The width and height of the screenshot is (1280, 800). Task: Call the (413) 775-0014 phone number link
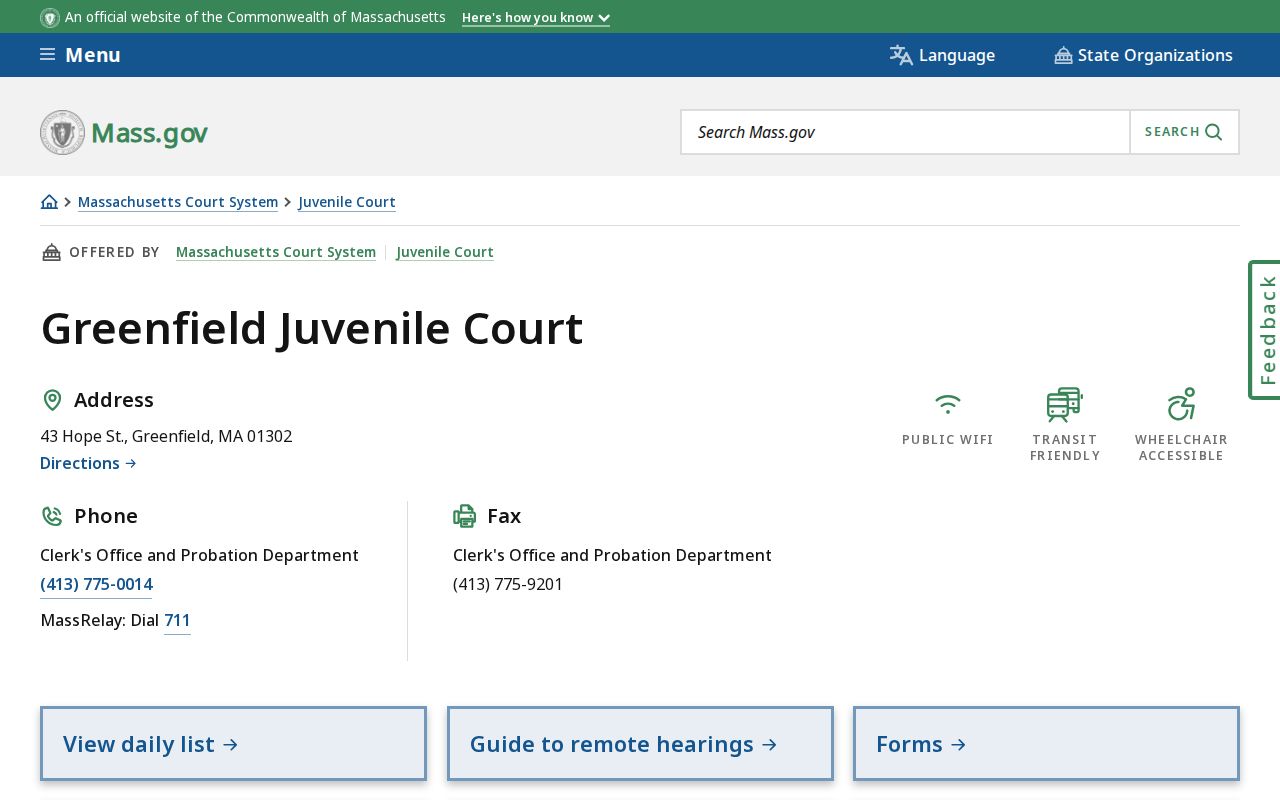coord(96,584)
